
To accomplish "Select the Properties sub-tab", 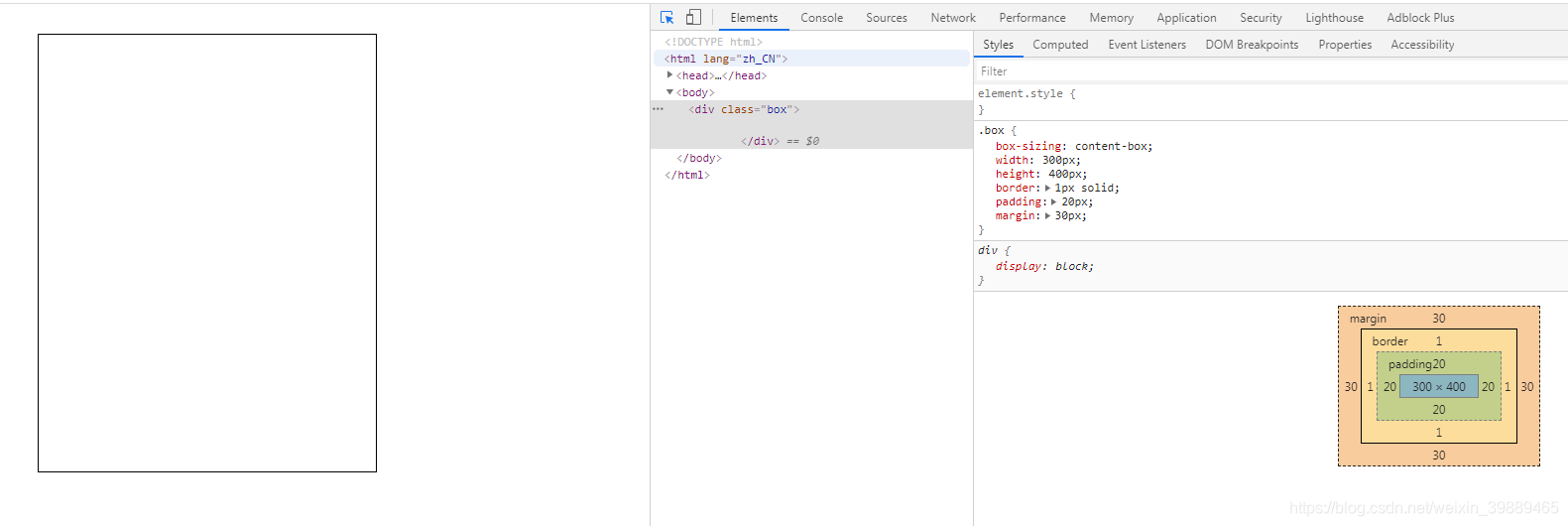I will (1345, 45).
